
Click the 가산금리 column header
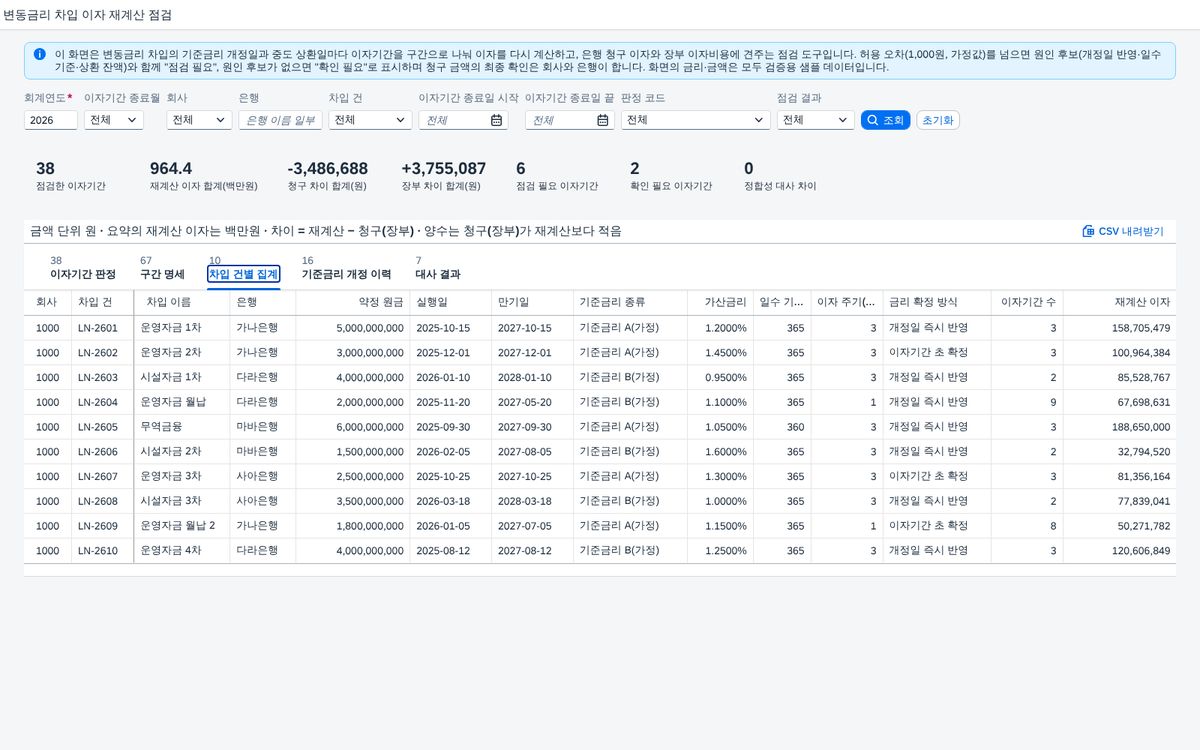click(718, 302)
